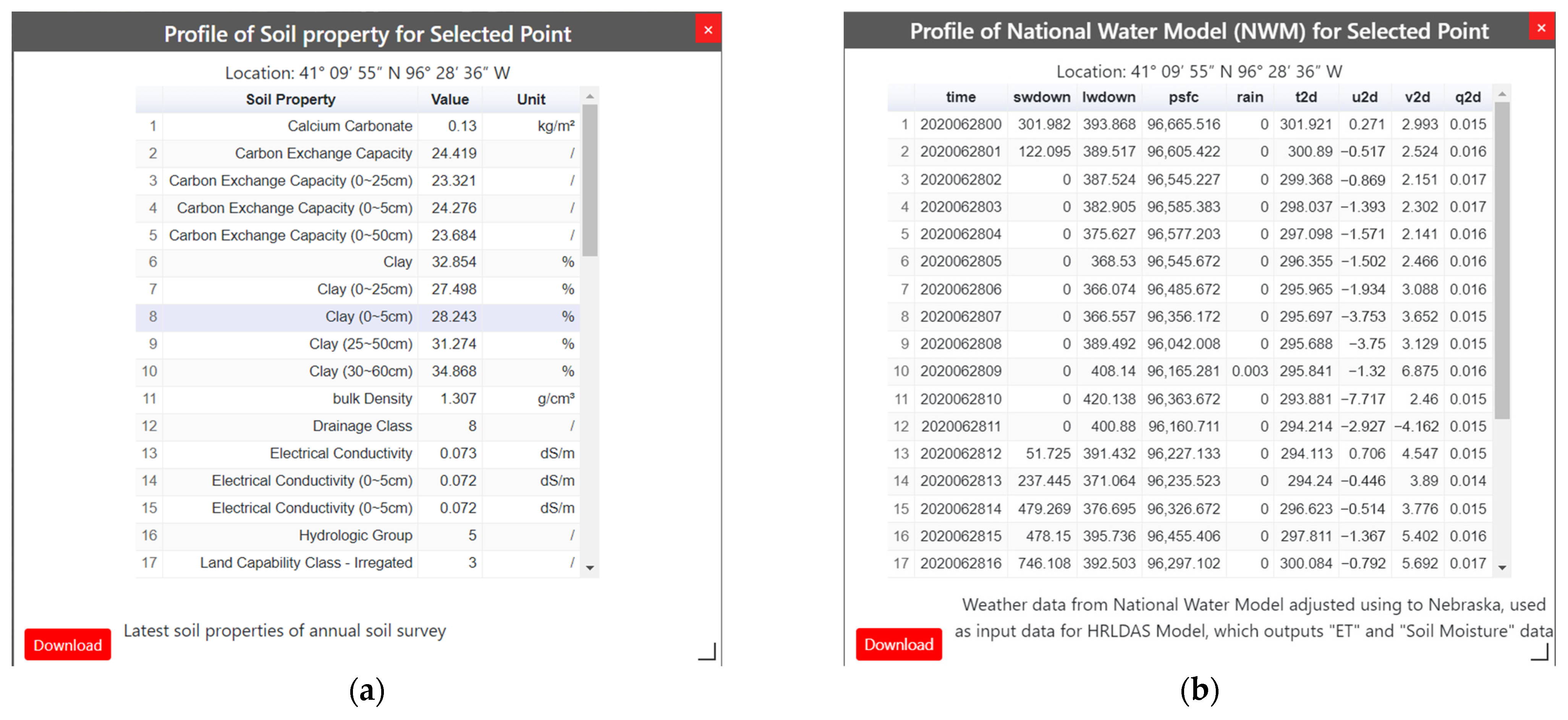Click resize handle of NWM window

pyautogui.click(x=1540, y=652)
